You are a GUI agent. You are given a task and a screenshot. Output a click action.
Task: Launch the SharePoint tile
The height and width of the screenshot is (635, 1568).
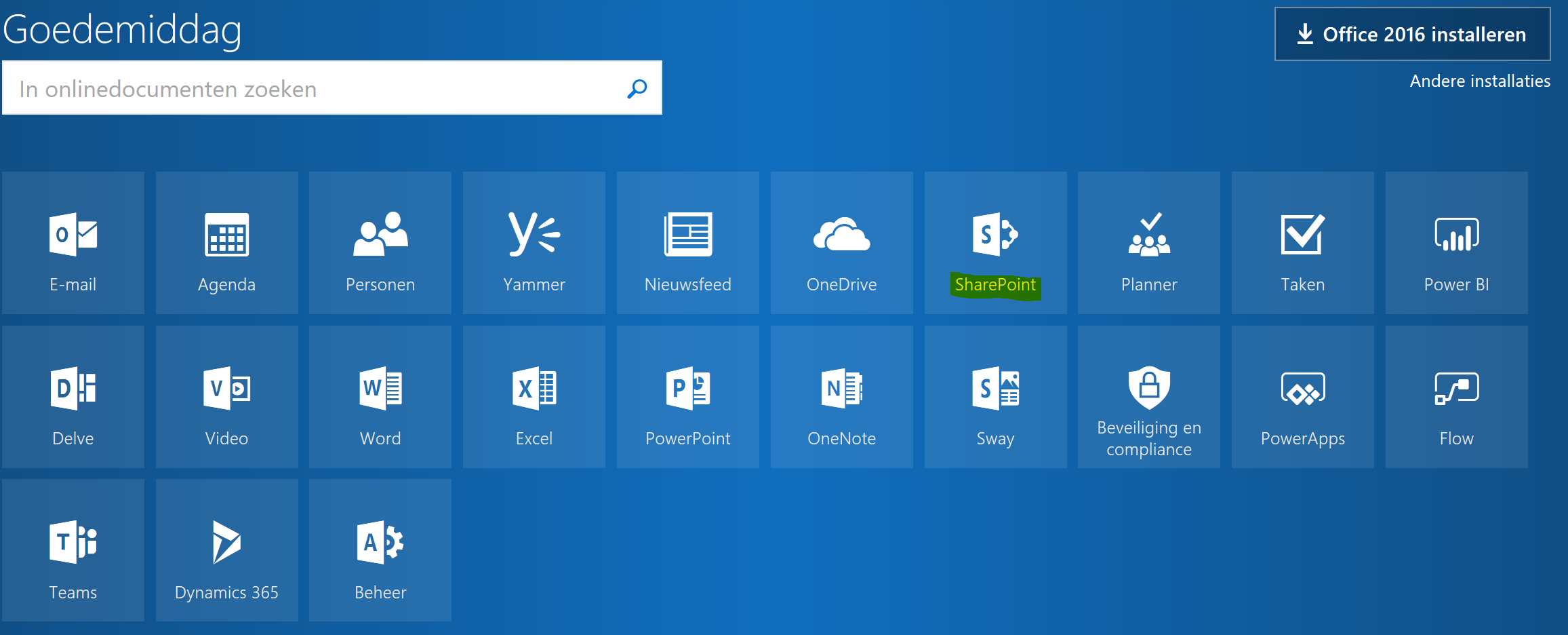tap(996, 243)
